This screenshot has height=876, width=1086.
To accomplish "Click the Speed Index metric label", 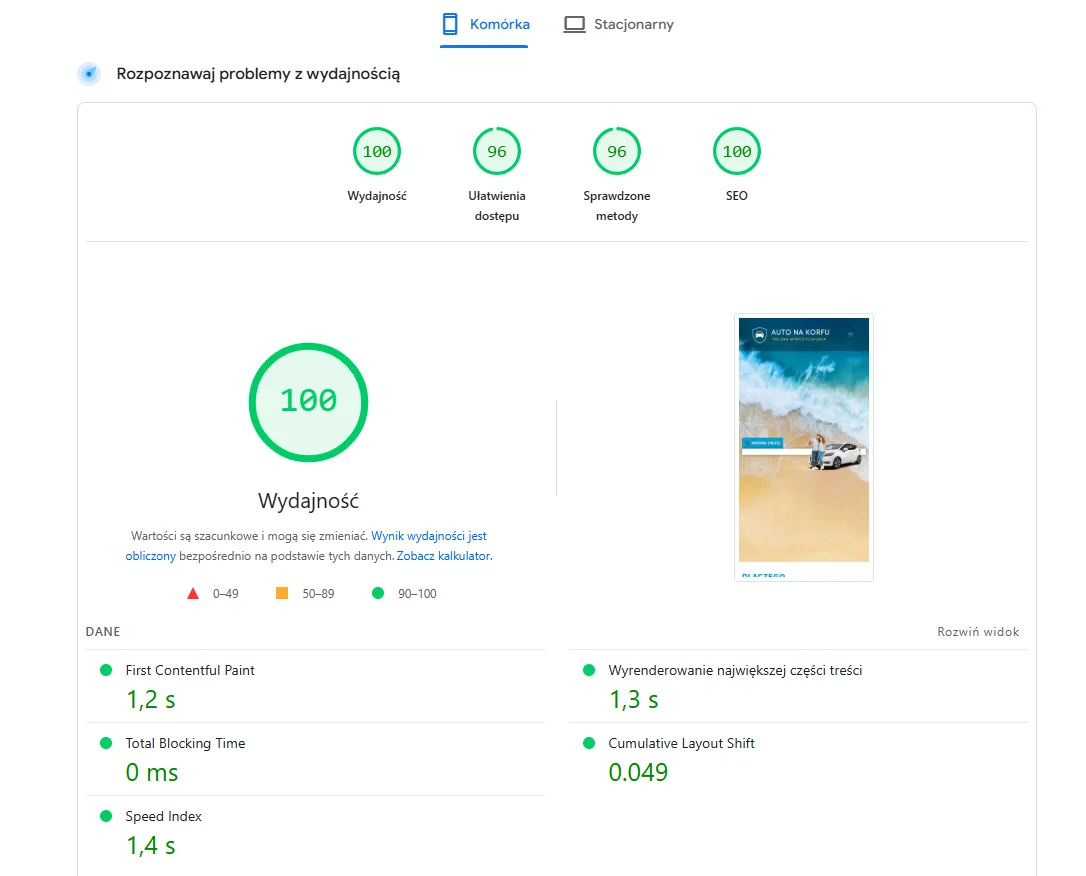I will pyautogui.click(x=163, y=816).
